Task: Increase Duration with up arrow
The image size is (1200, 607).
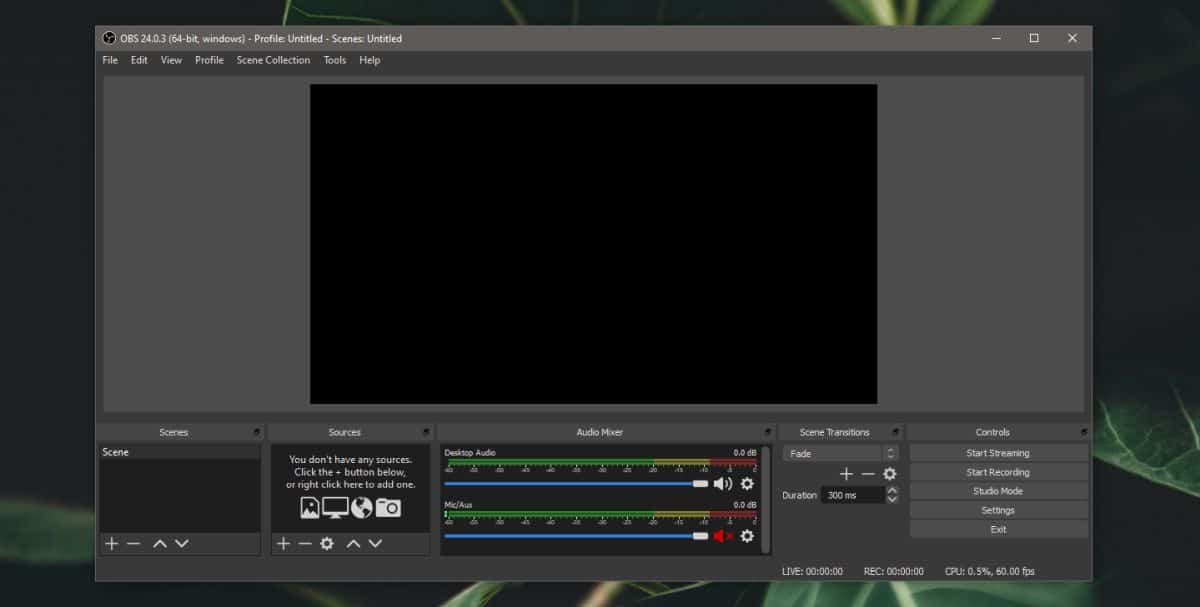Action: 892,491
